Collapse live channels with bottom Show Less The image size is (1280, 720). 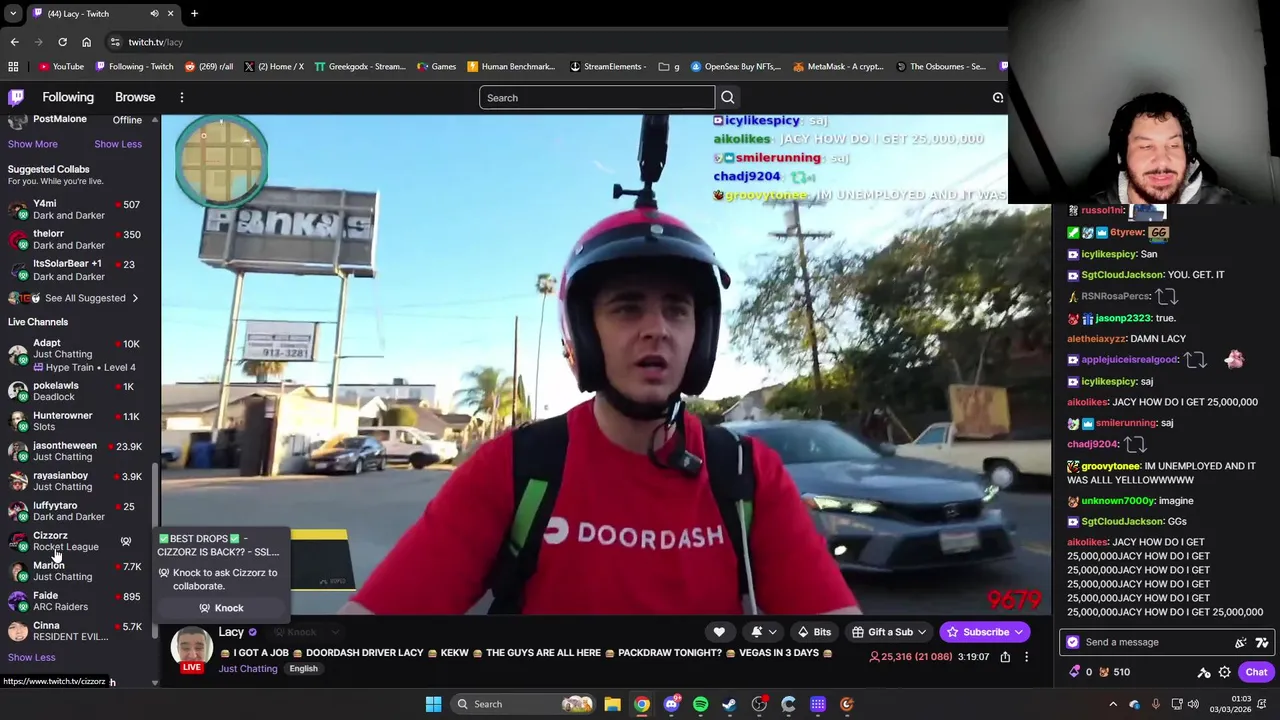click(x=32, y=657)
